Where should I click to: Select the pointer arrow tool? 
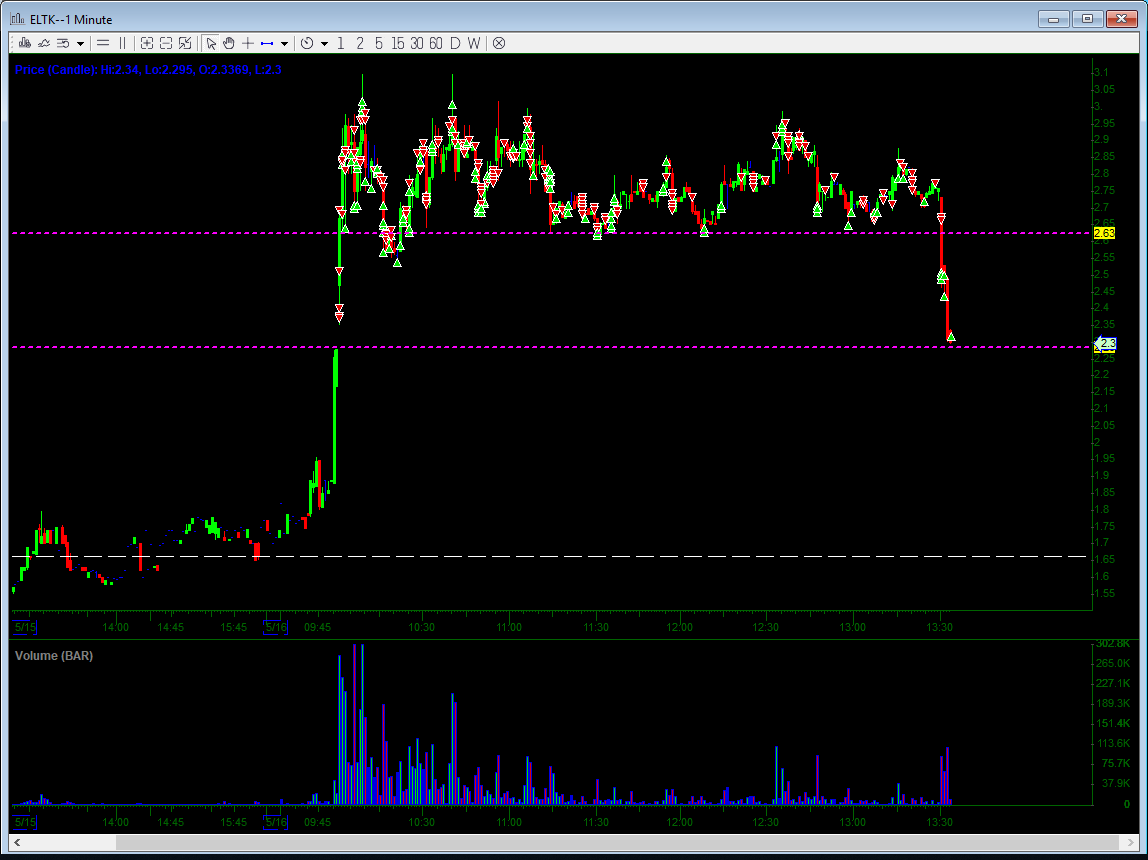pos(212,43)
